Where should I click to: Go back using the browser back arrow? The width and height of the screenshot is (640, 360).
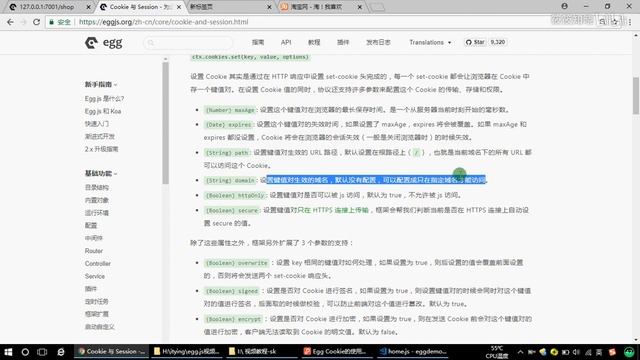pos(10,22)
